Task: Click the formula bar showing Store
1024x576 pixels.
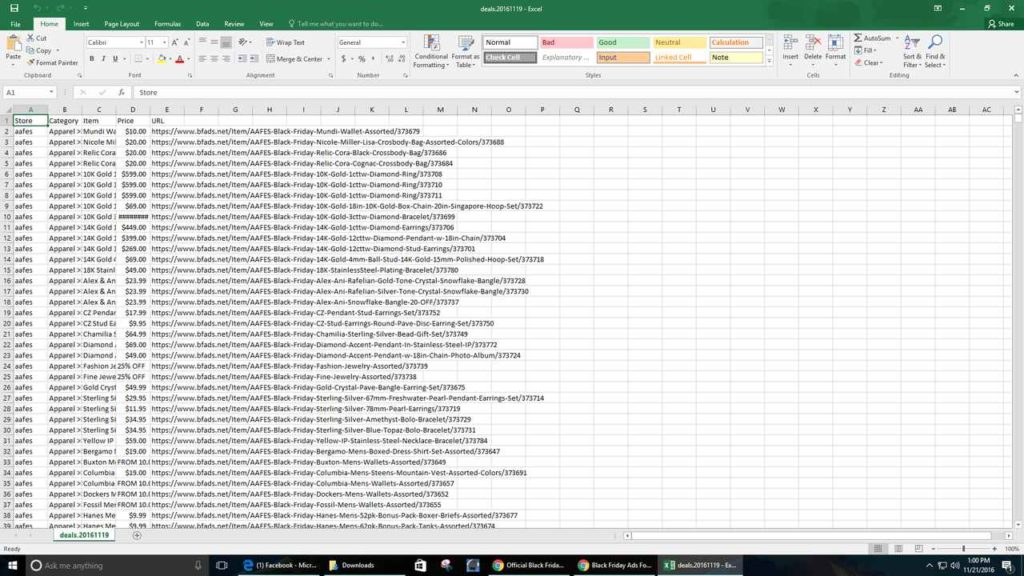Action: coord(575,92)
